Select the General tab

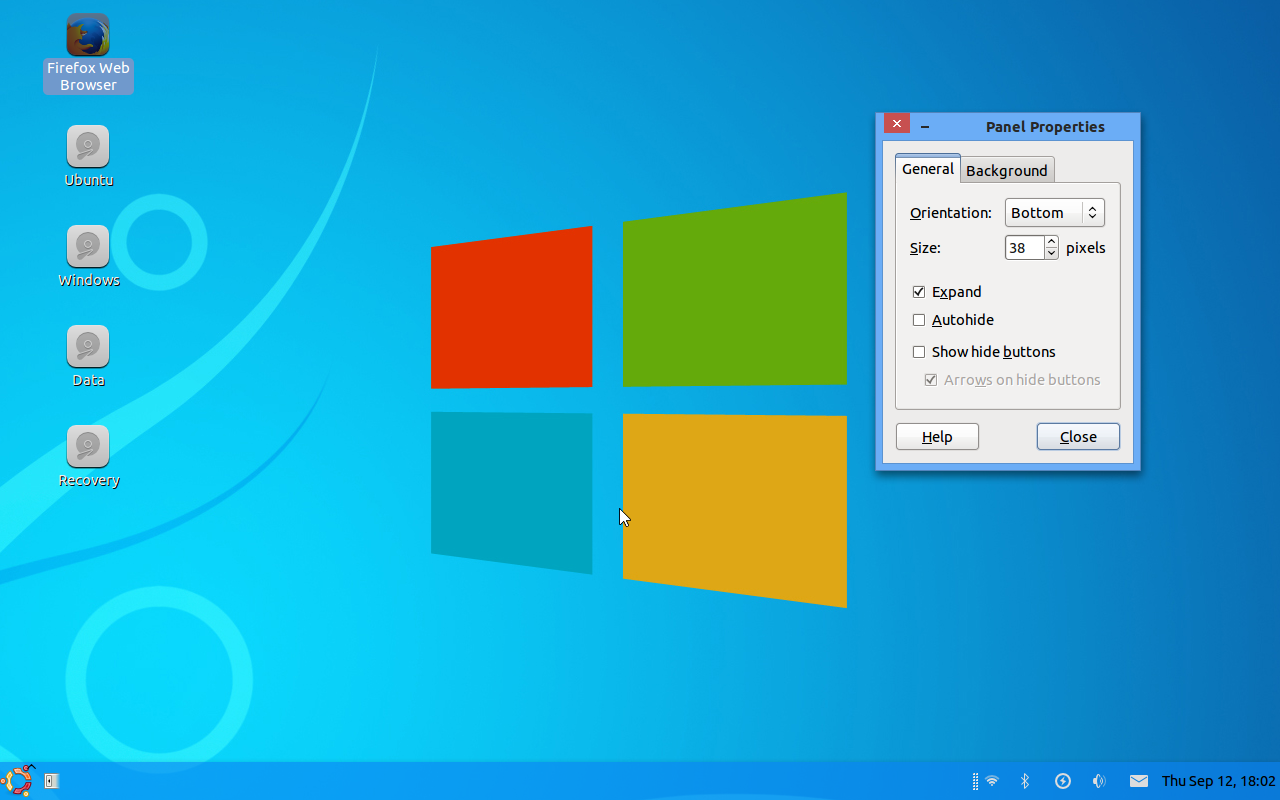pyautogui.click(x=928, y=168)
